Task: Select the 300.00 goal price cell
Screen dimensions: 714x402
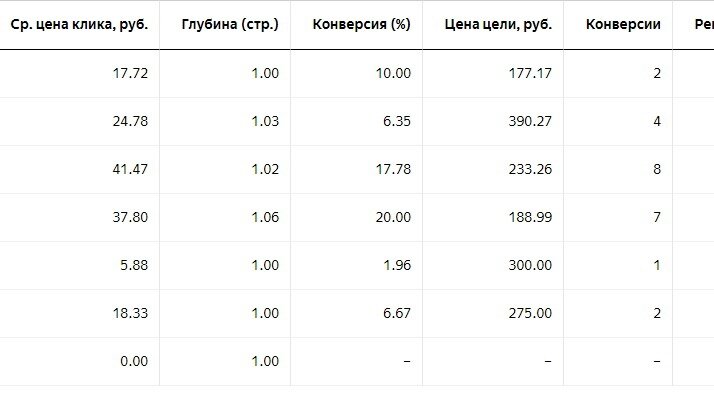Action: click(530, 265)
